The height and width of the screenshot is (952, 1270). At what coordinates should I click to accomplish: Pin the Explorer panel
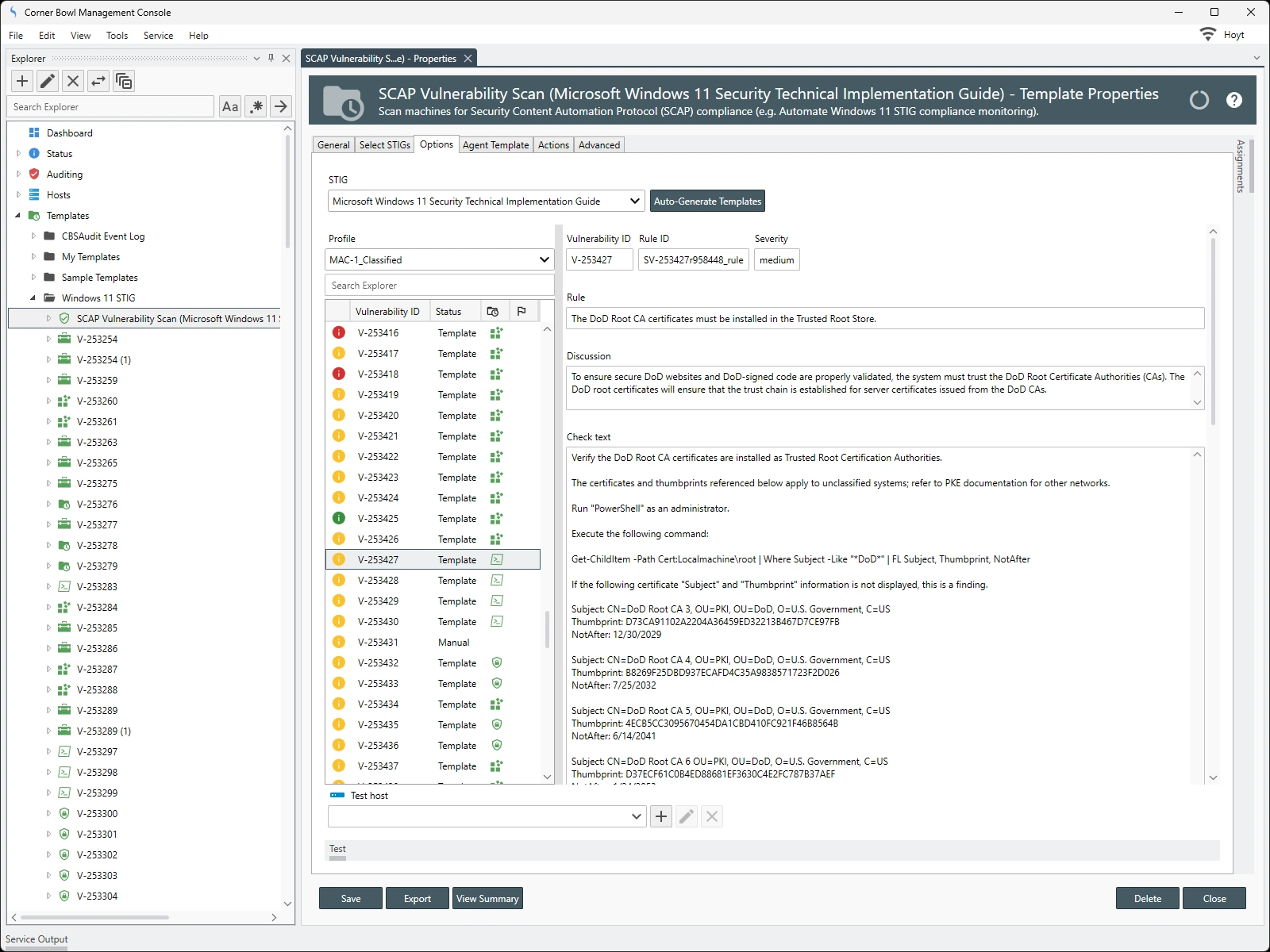271,58
